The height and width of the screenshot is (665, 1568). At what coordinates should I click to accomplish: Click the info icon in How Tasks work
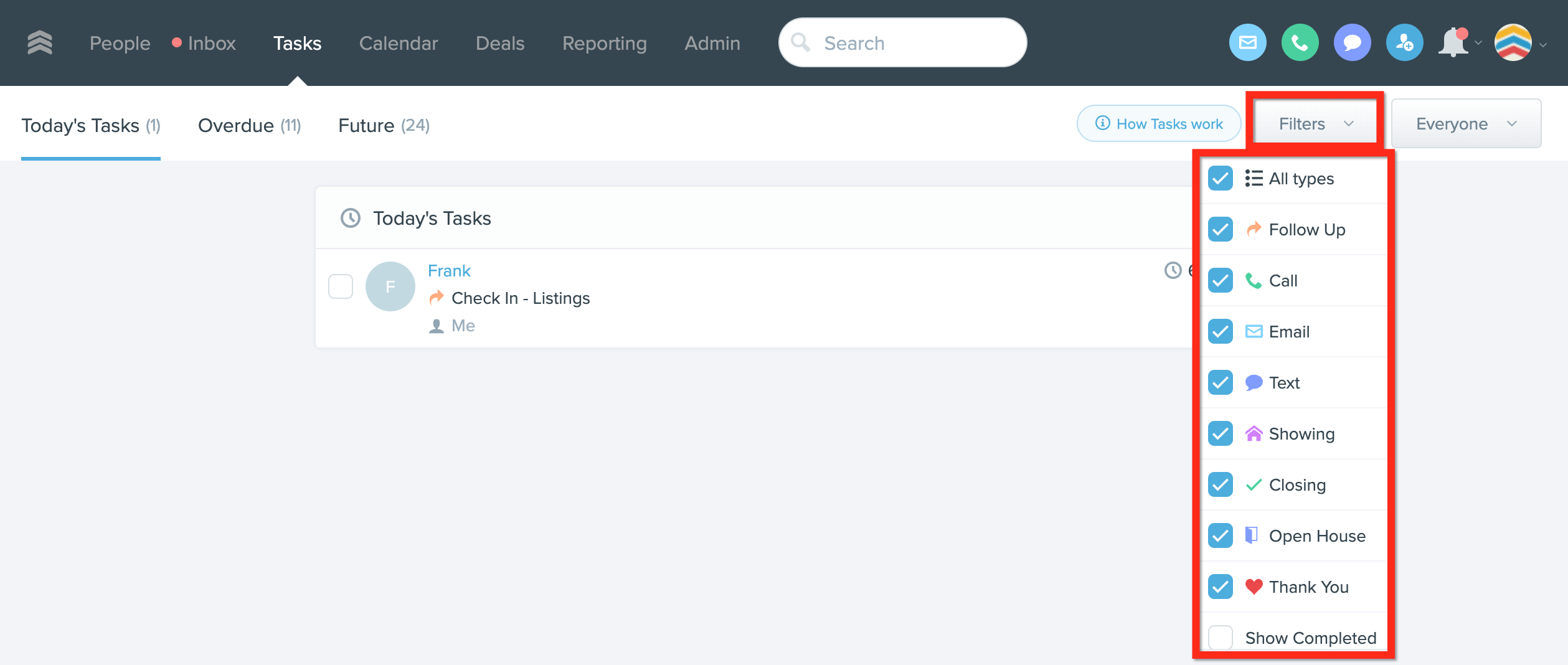point(1102,123)
